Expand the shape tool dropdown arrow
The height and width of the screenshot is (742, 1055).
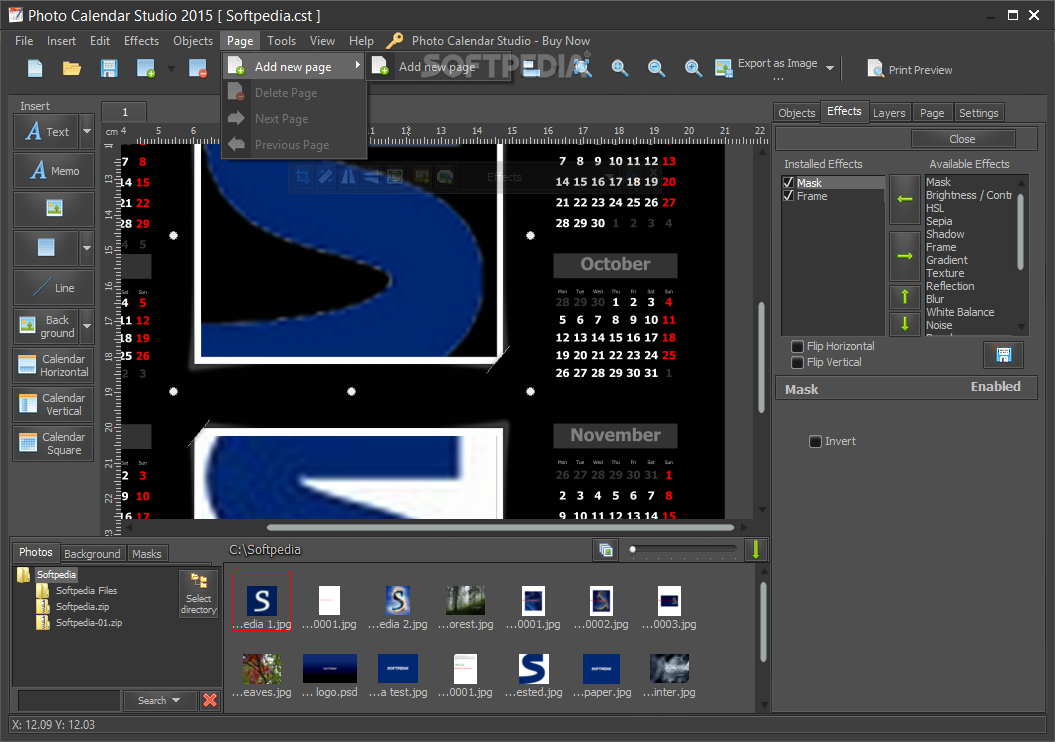click(x=87, y=248)
